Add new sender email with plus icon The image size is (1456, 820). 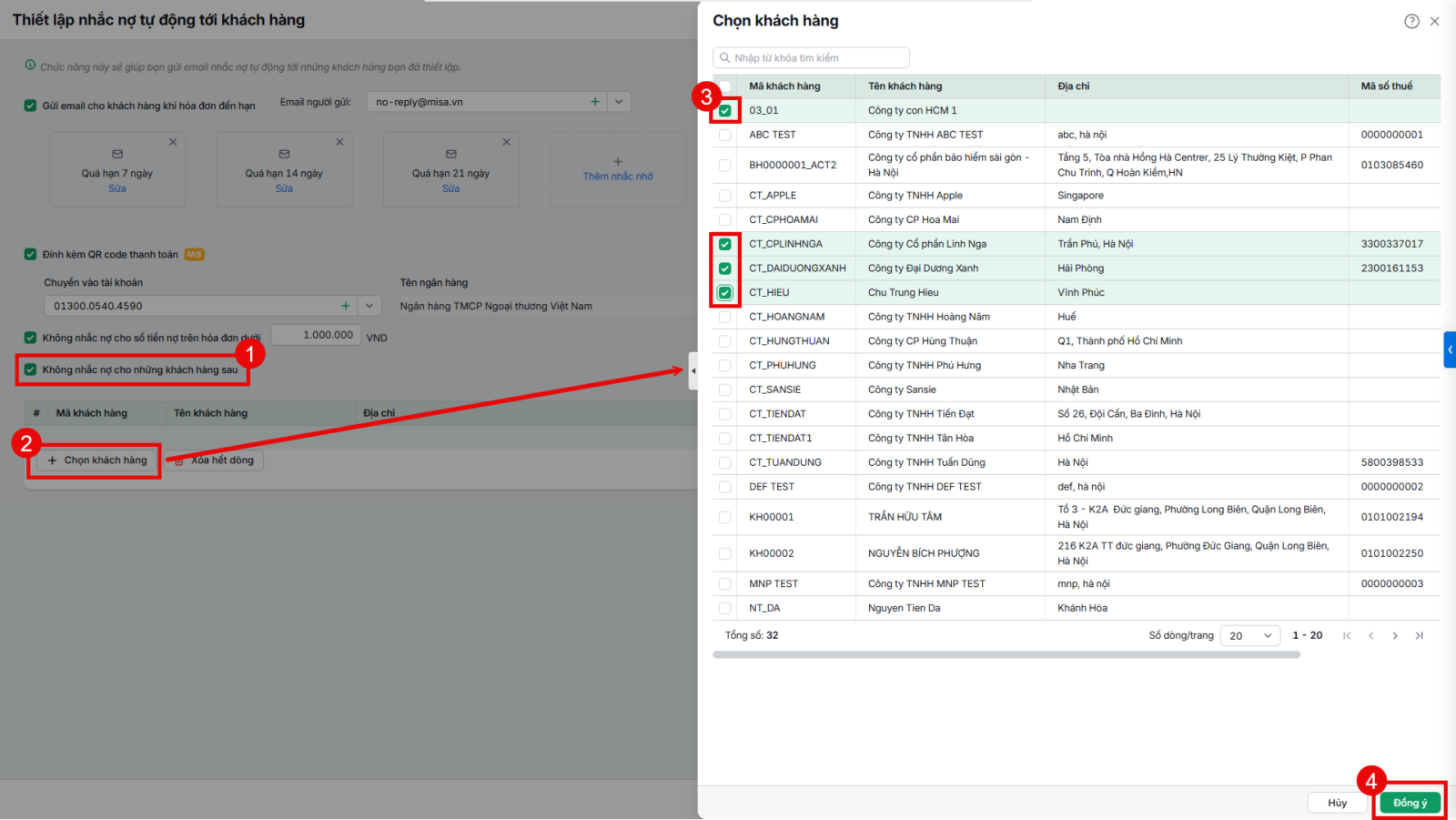(x=595, y=102)
